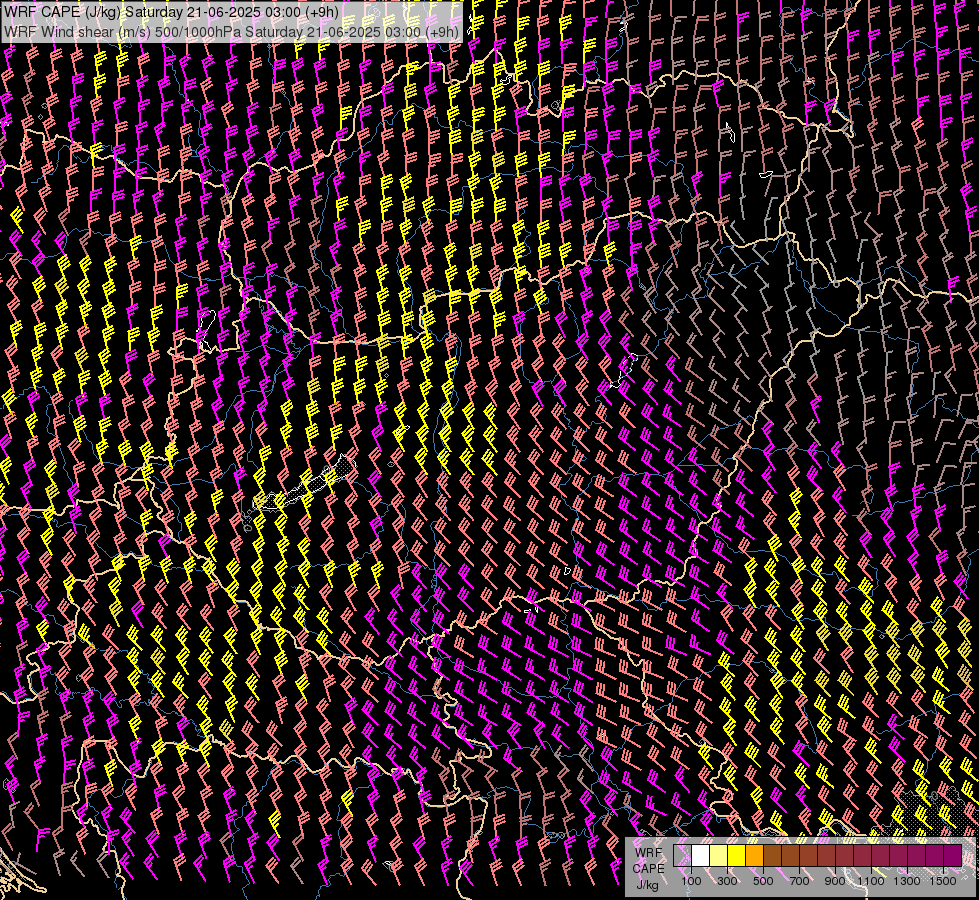Click the legend value 1500

943,881
